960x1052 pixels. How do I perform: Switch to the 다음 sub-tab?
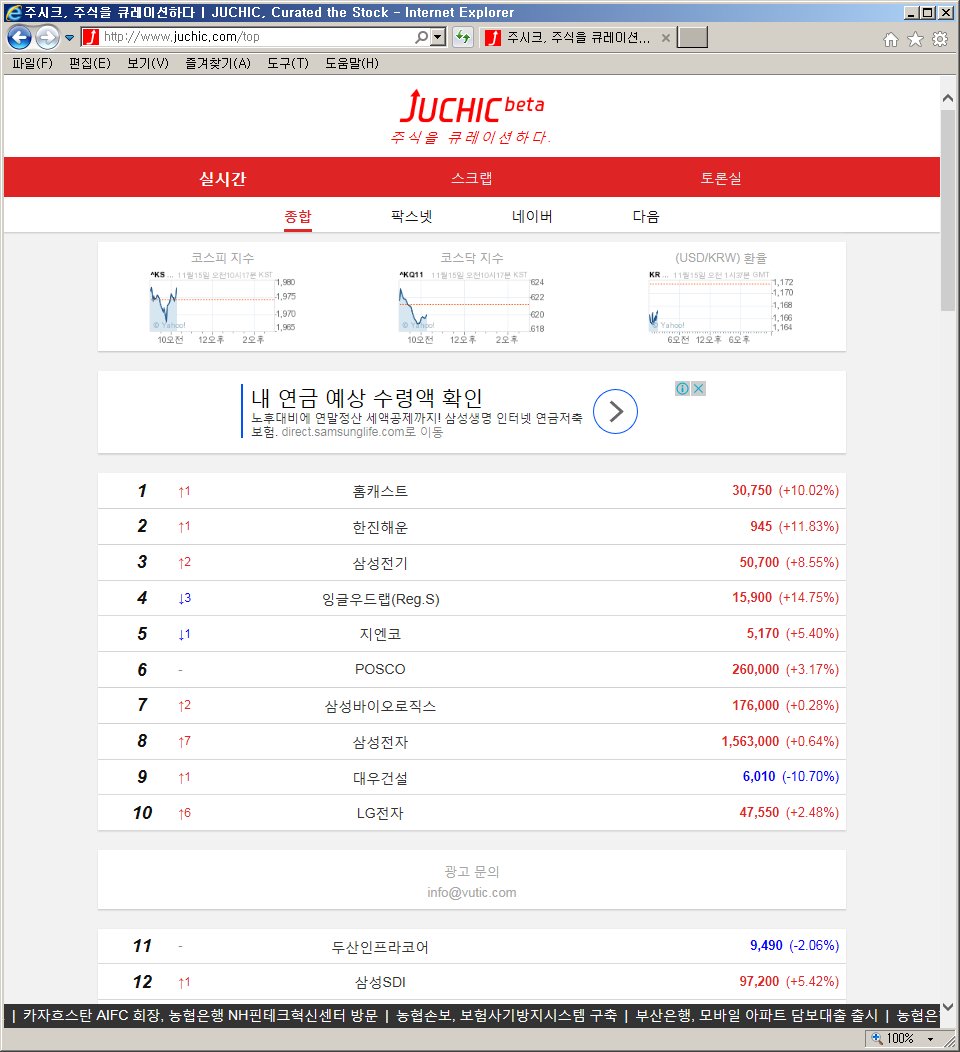646,217
